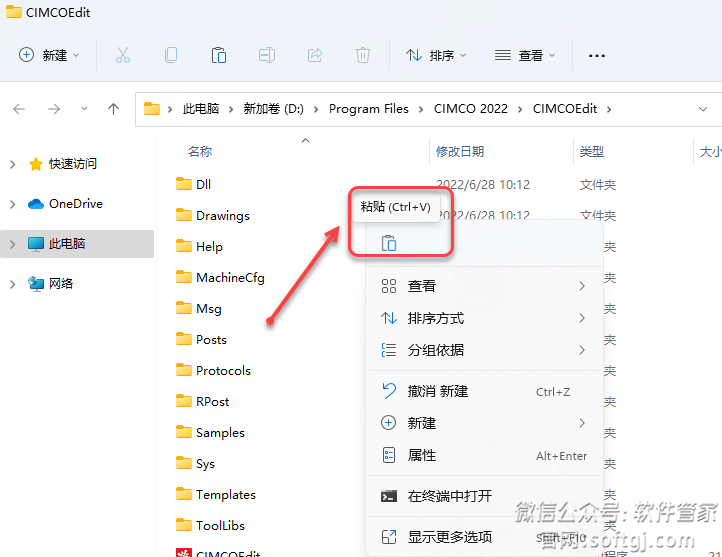Sort by 类型 column header
Screen dimensions: 722x557
point(592,151)
